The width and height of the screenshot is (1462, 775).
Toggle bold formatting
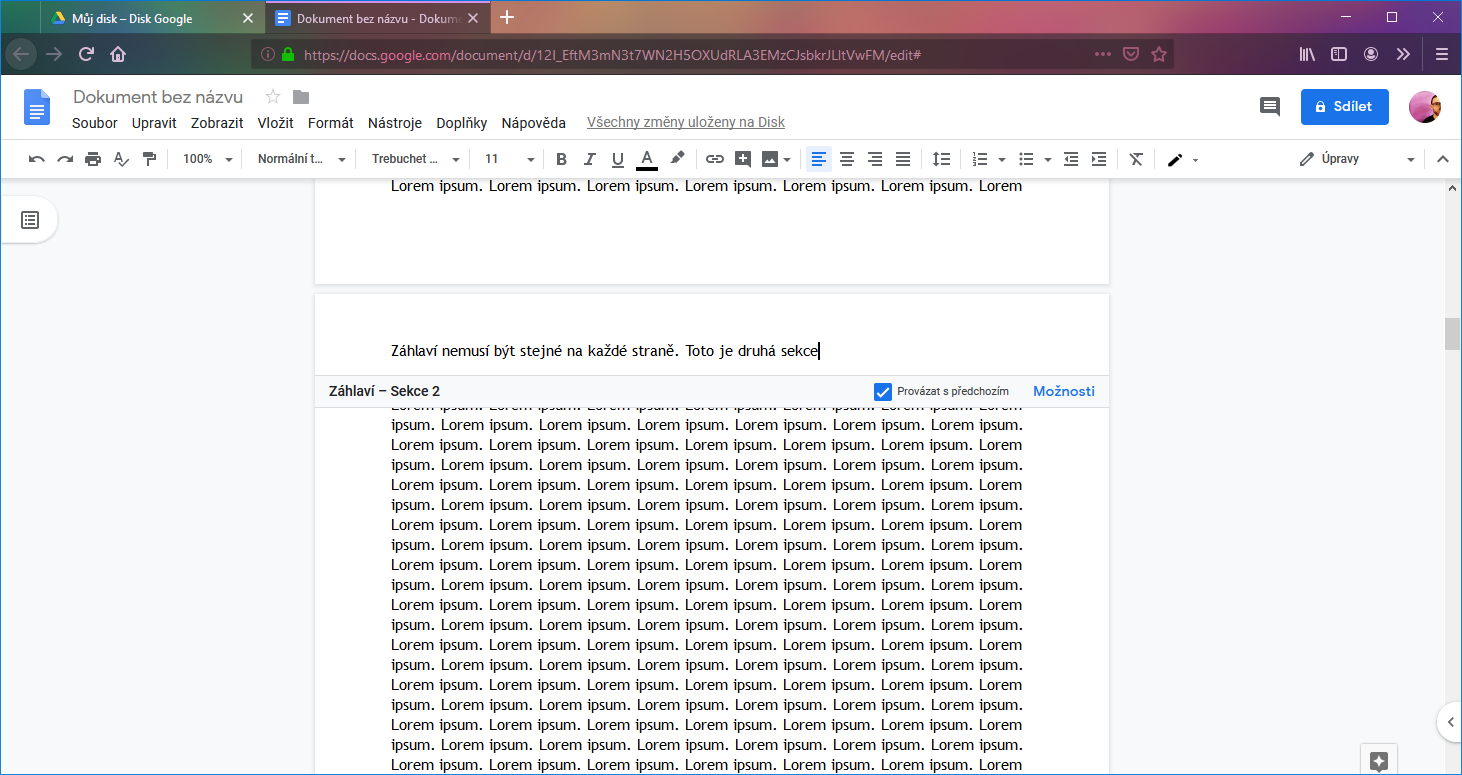coord(561,159)
